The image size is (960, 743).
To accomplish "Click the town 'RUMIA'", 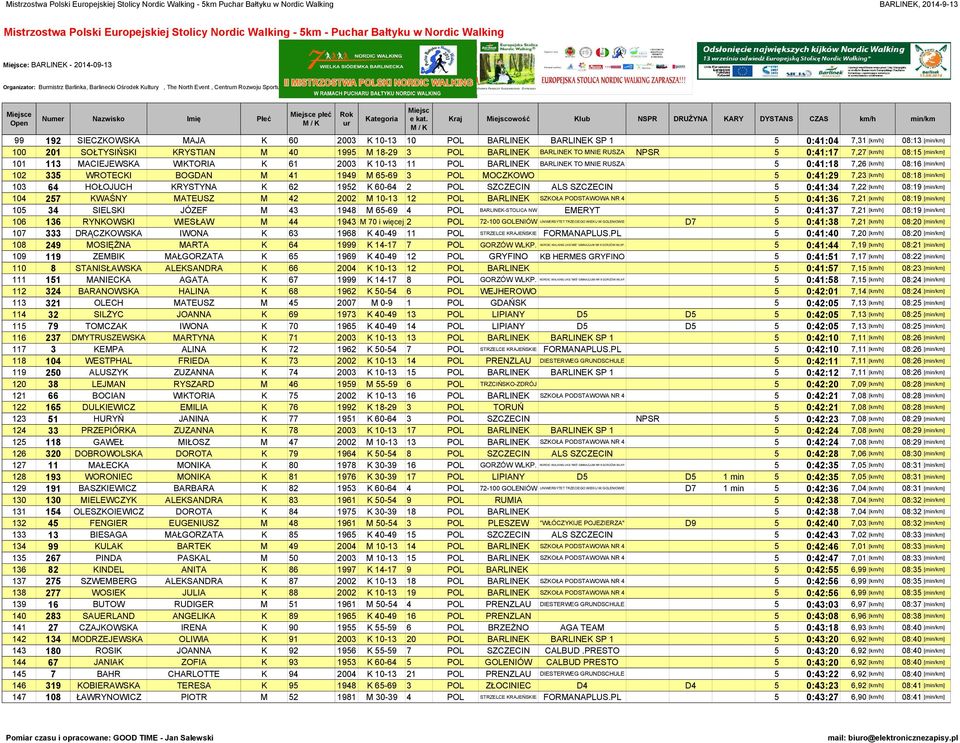I will click(x=508, y=501).
